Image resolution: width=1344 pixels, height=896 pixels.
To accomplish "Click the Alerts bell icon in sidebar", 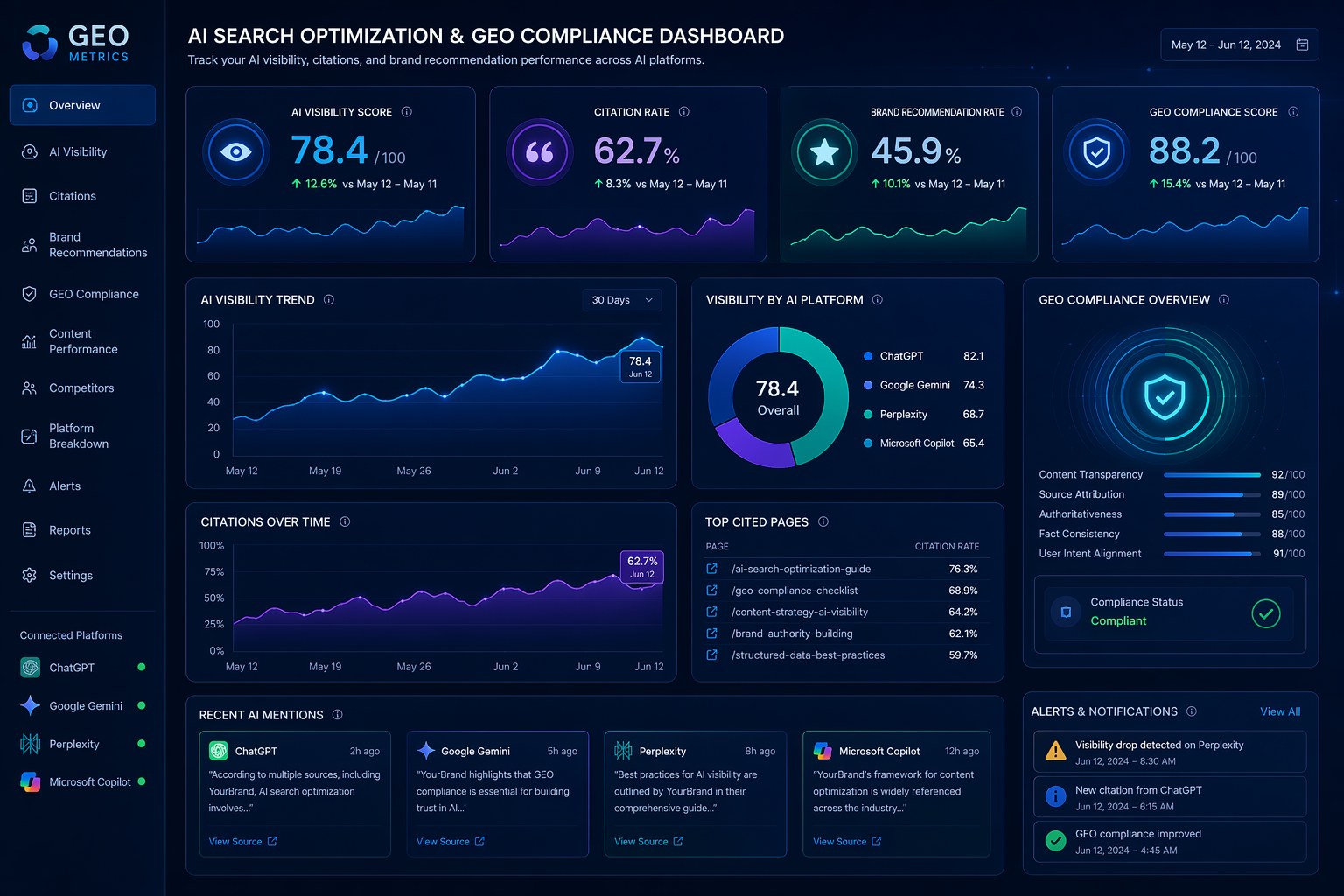I will click(x=29, y=486).
